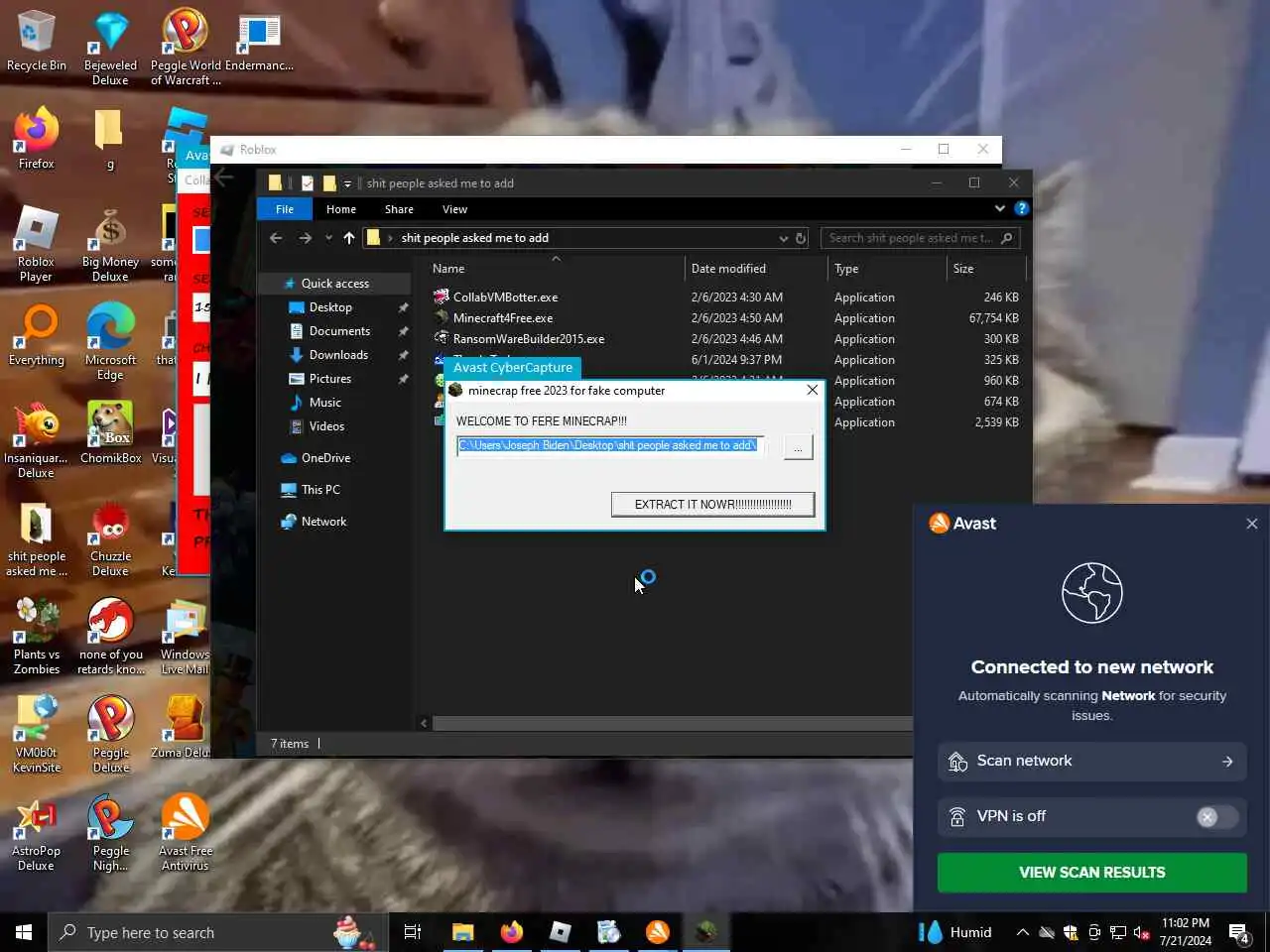Select CollabVMBotter.exe file
This screenshot has width=1270, height=952.
click(x=505, y=297)
